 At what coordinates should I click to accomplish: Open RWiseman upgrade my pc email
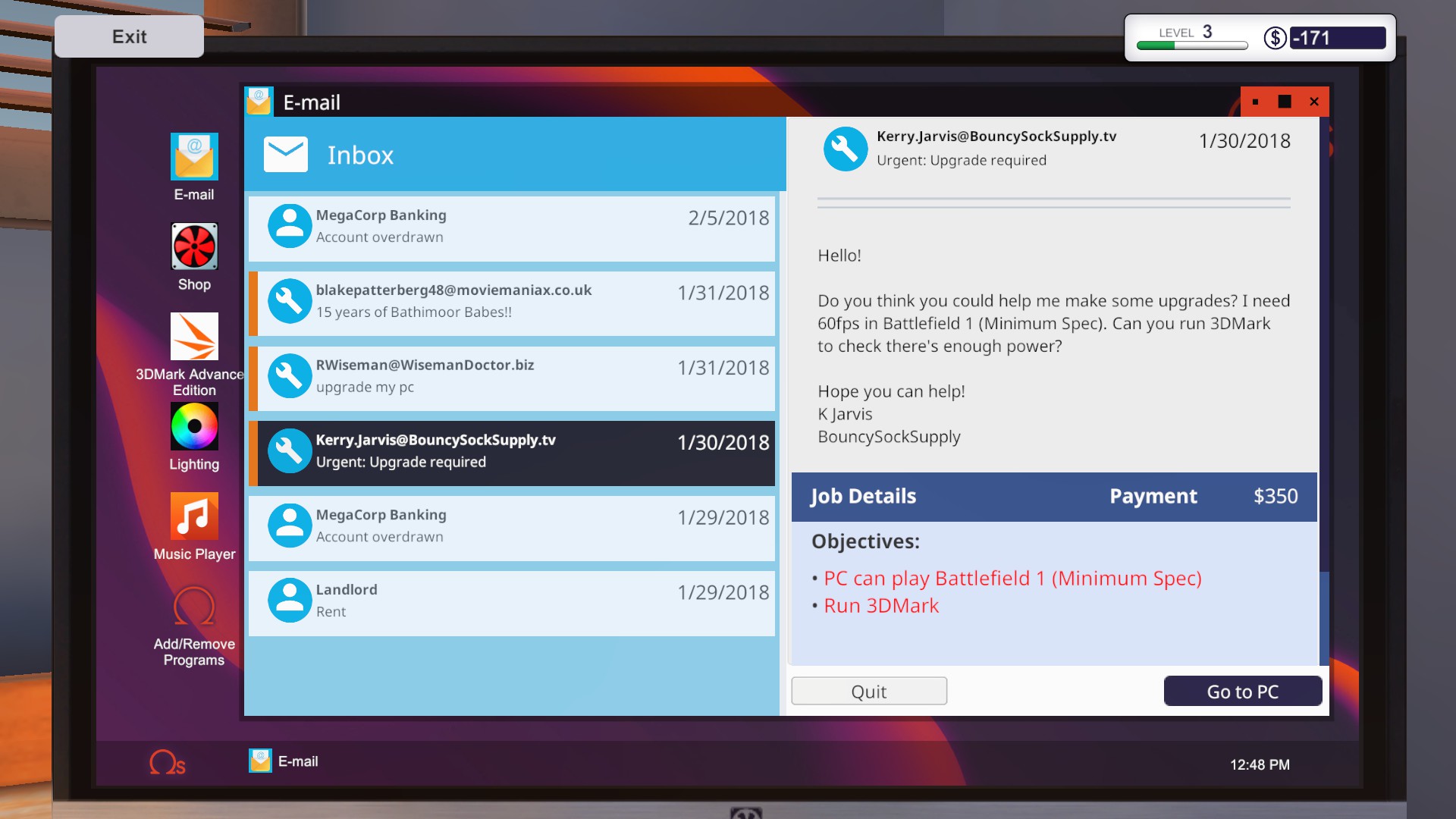click(512, 376)
